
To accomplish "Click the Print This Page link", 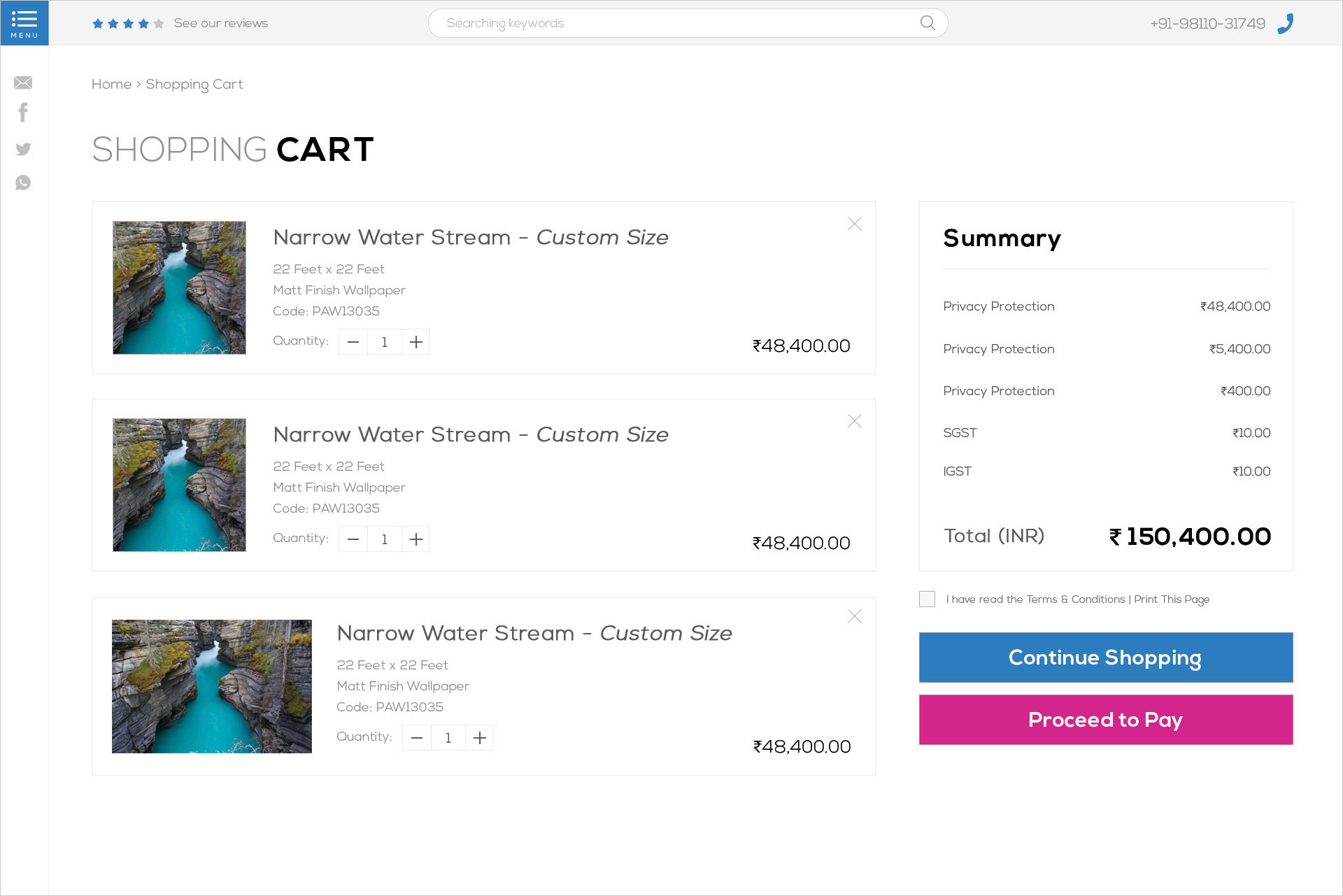I will [x=1172, y=599].
